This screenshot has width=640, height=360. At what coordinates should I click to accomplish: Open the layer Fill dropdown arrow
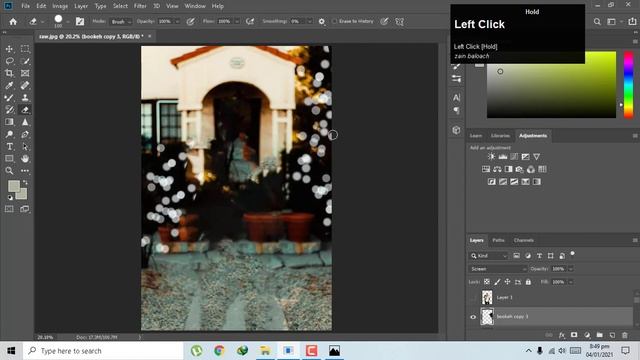pos(571,282)
